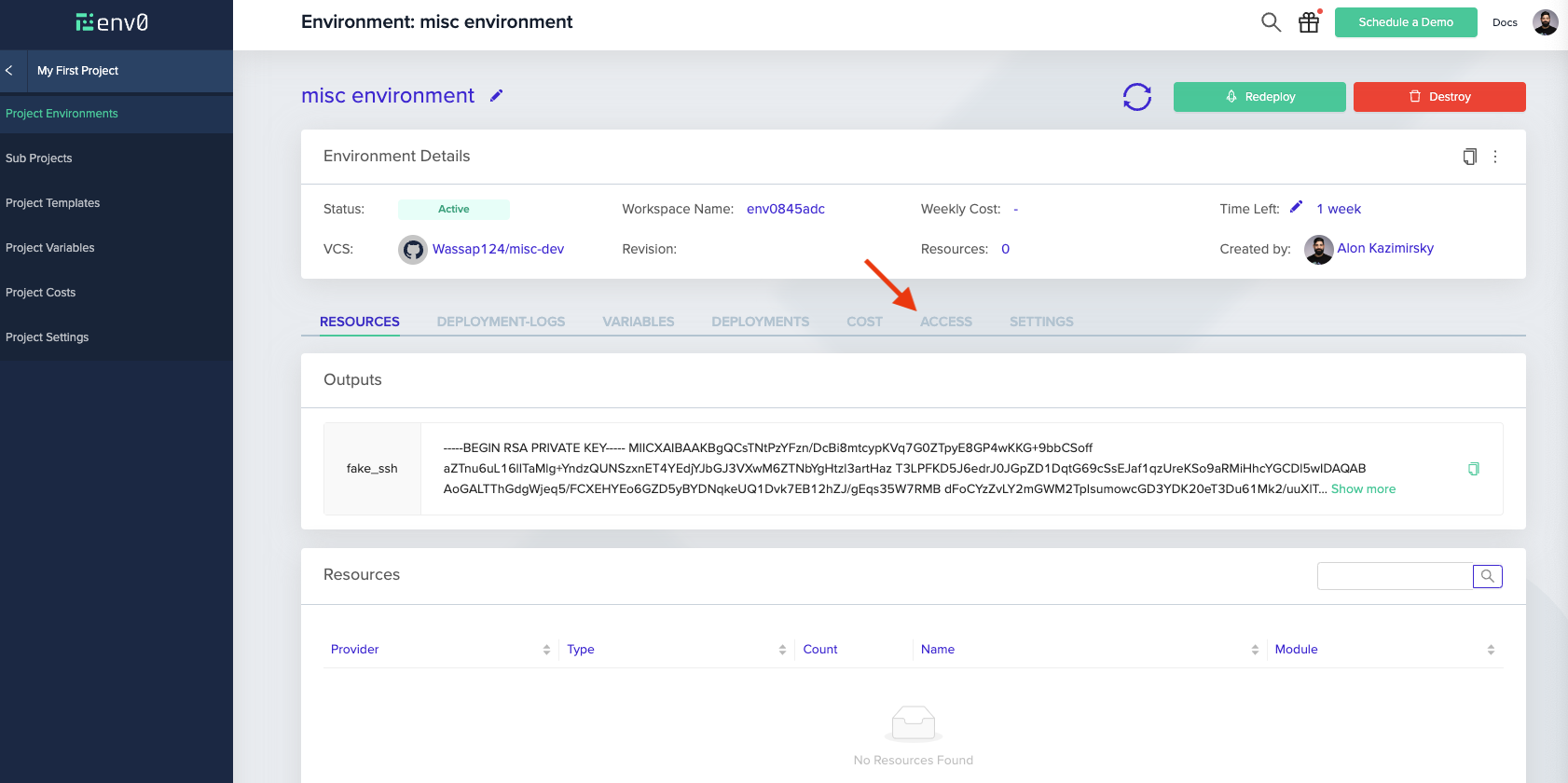Screen dimensions: 1568x783
Task: Copy environment details with clipboard icon
Action: coord(1469,157)
